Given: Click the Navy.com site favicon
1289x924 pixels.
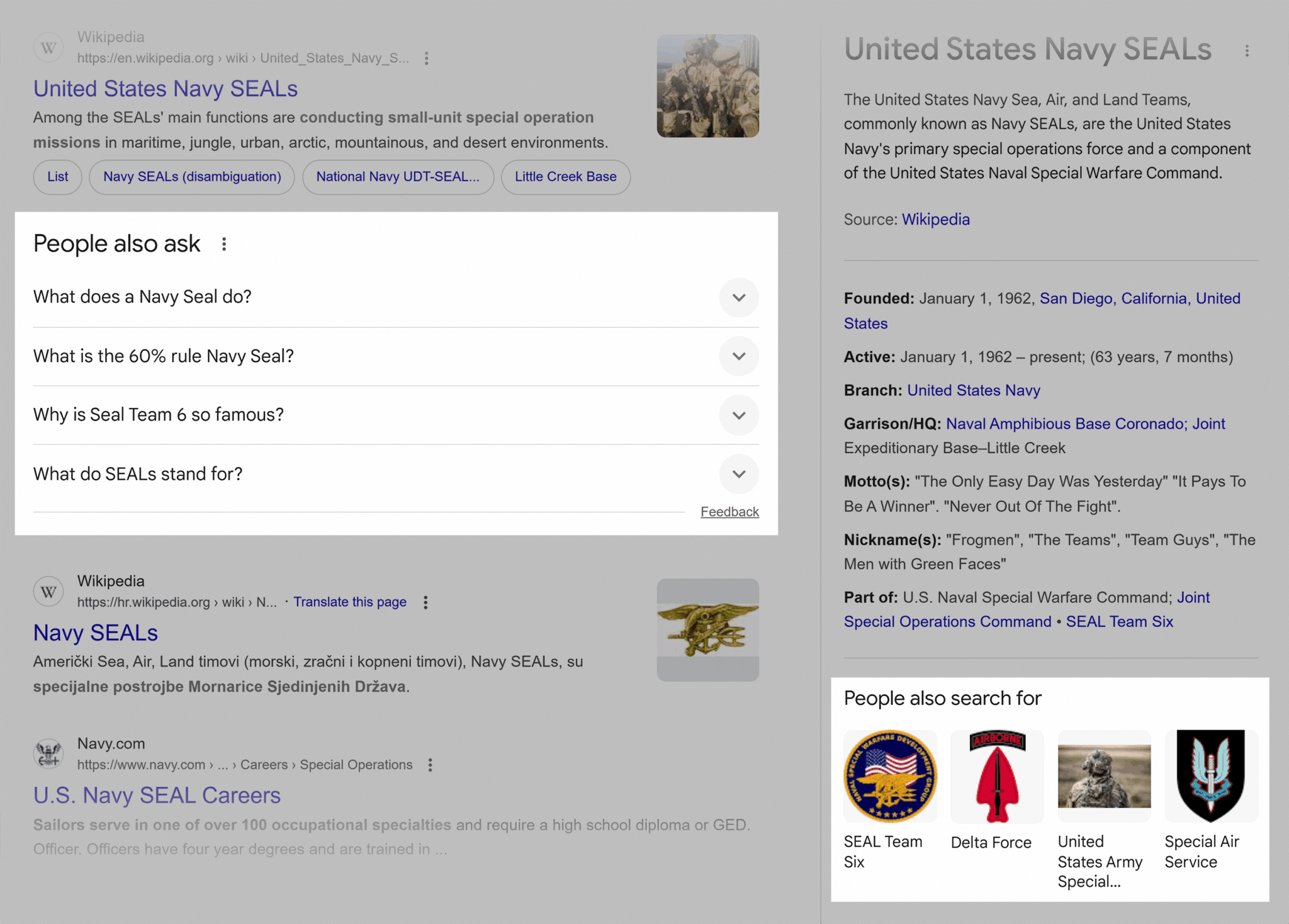Looking at the screenshot, I should point(48,754).
